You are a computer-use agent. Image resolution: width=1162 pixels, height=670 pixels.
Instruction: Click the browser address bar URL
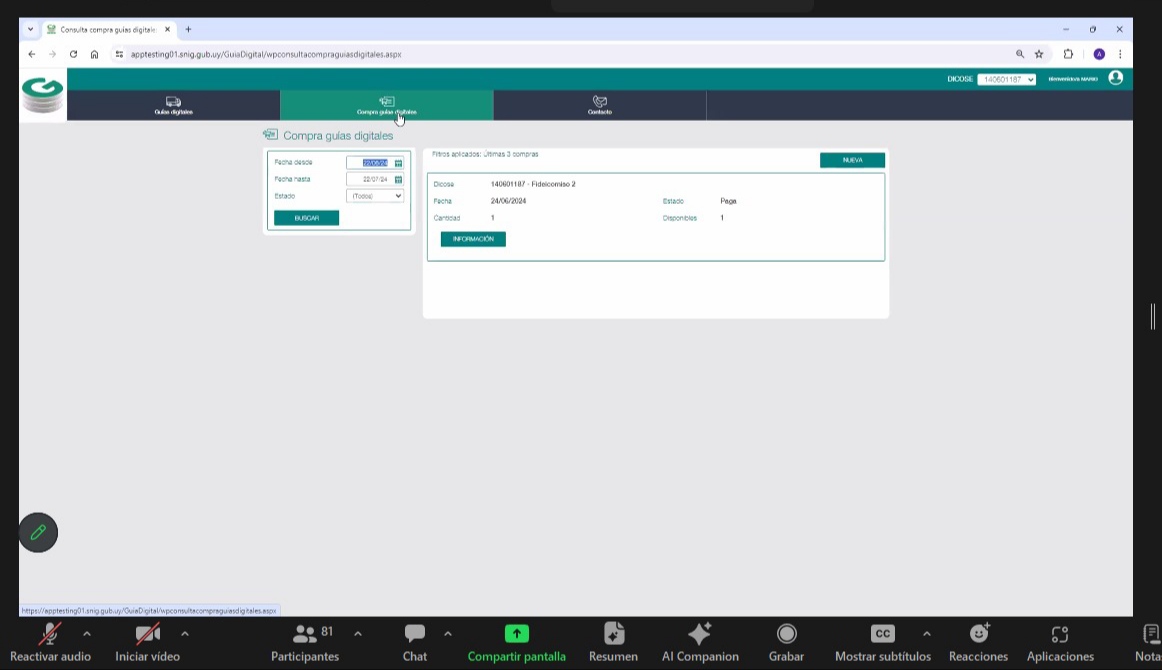(266, 54)
